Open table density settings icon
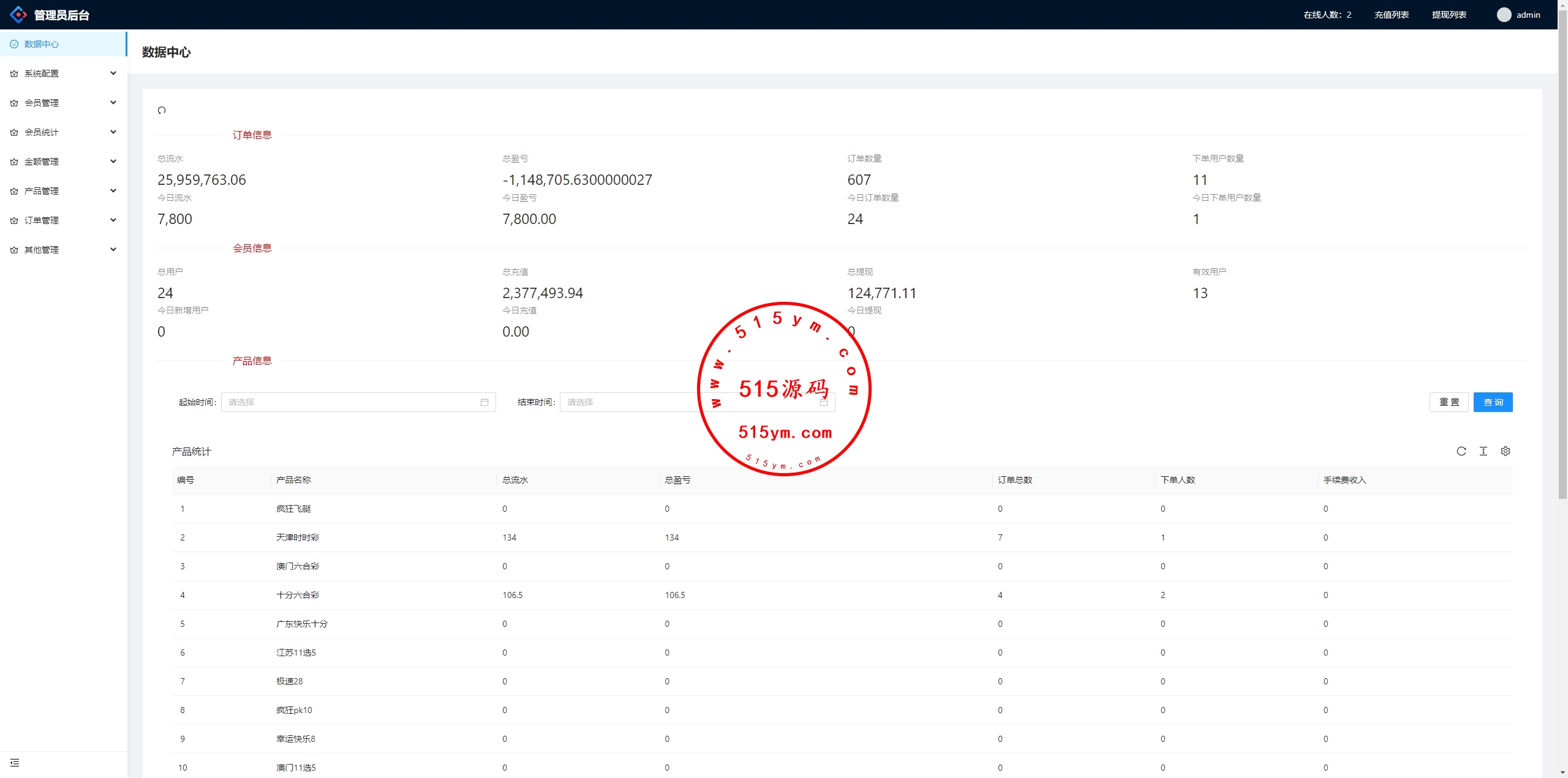1568x778 pixels. click(x=1483, y=451)
